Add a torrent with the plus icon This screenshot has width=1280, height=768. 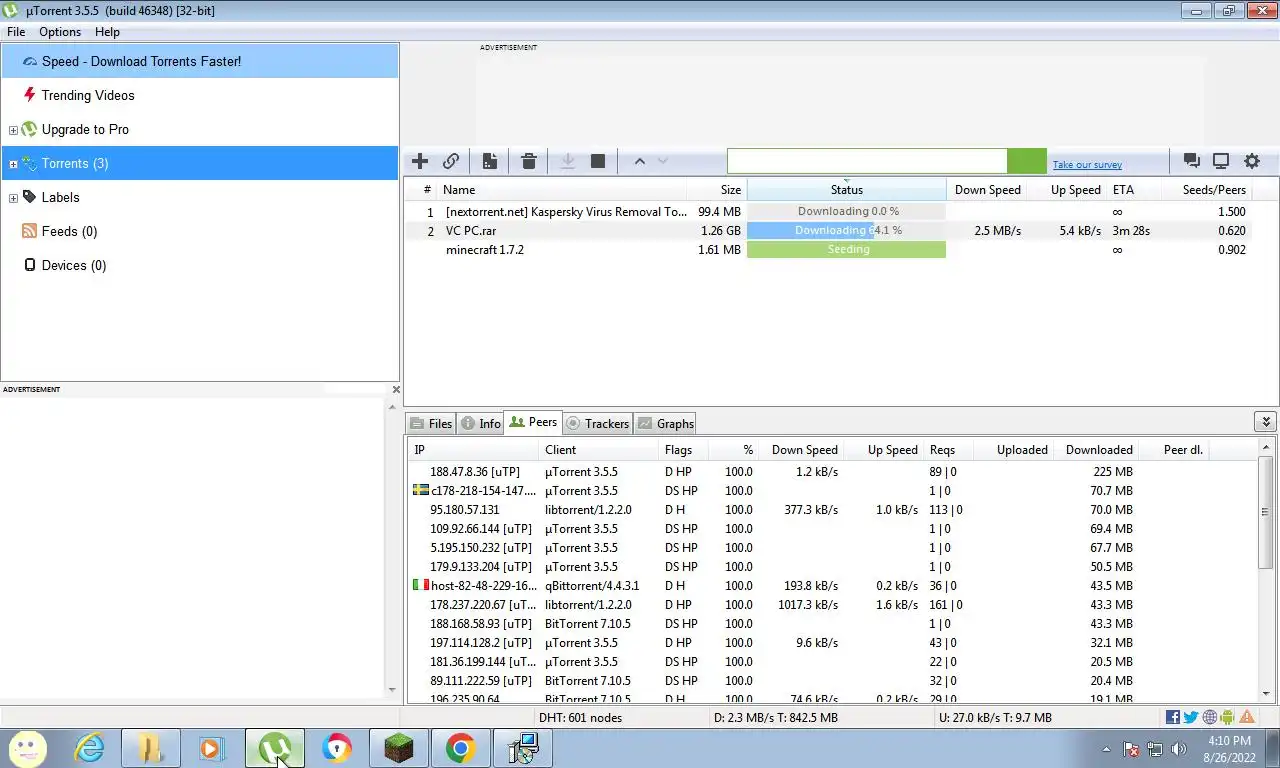point(420,161)
